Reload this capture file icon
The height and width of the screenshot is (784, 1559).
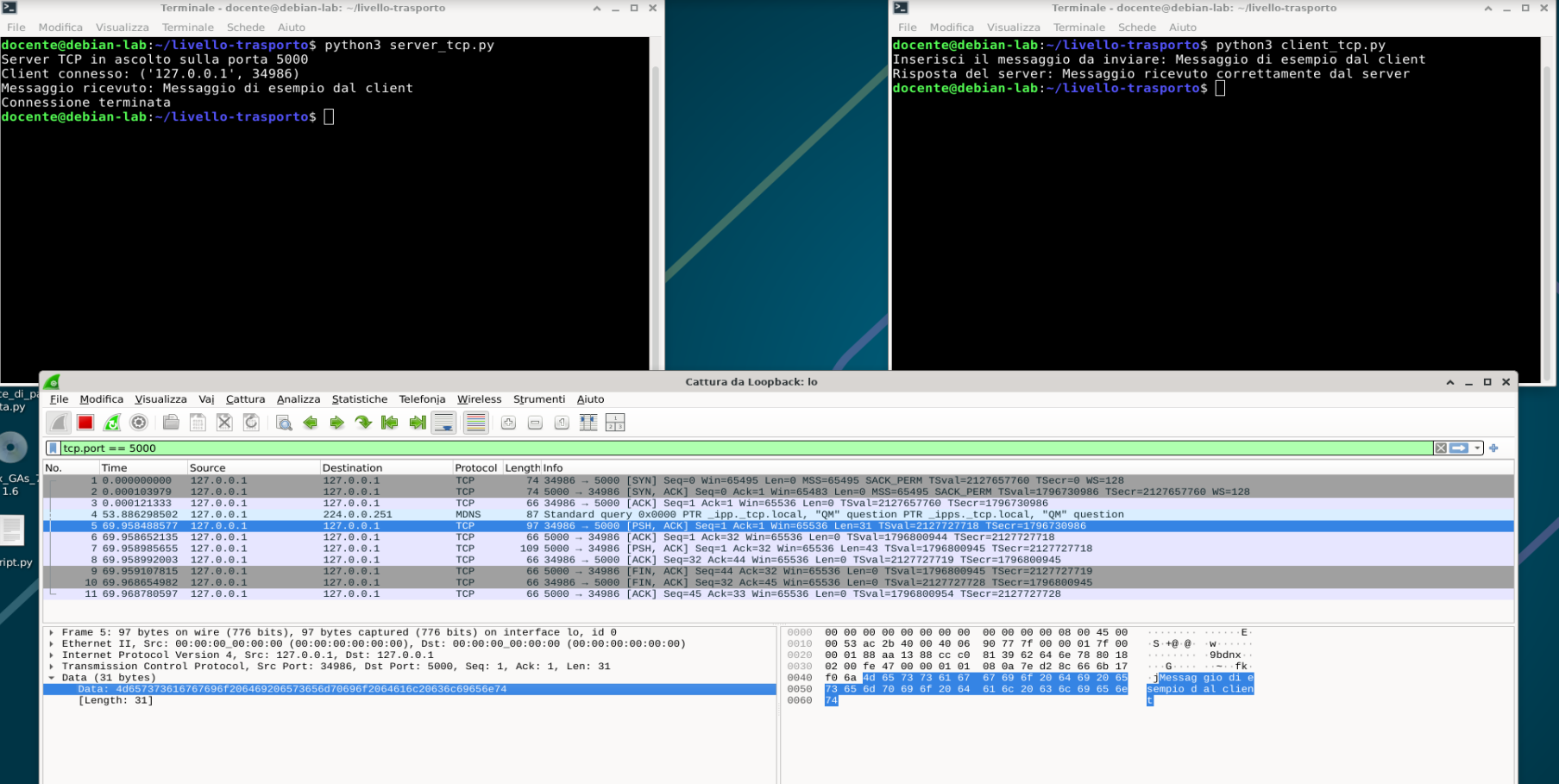pos(251,423)
